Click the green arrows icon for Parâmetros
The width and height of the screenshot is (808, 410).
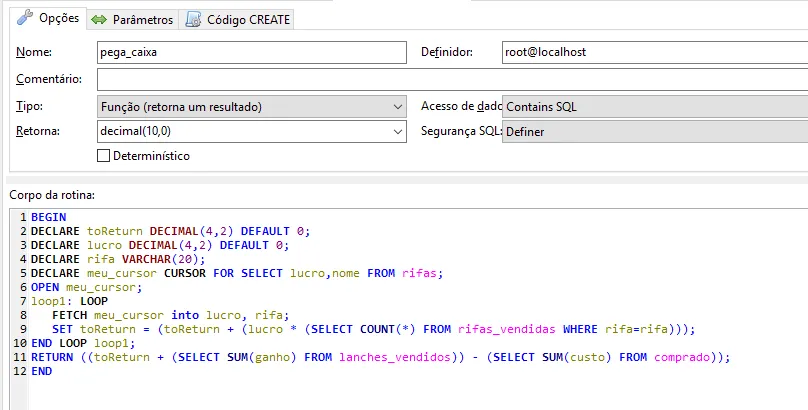(99, 20)
